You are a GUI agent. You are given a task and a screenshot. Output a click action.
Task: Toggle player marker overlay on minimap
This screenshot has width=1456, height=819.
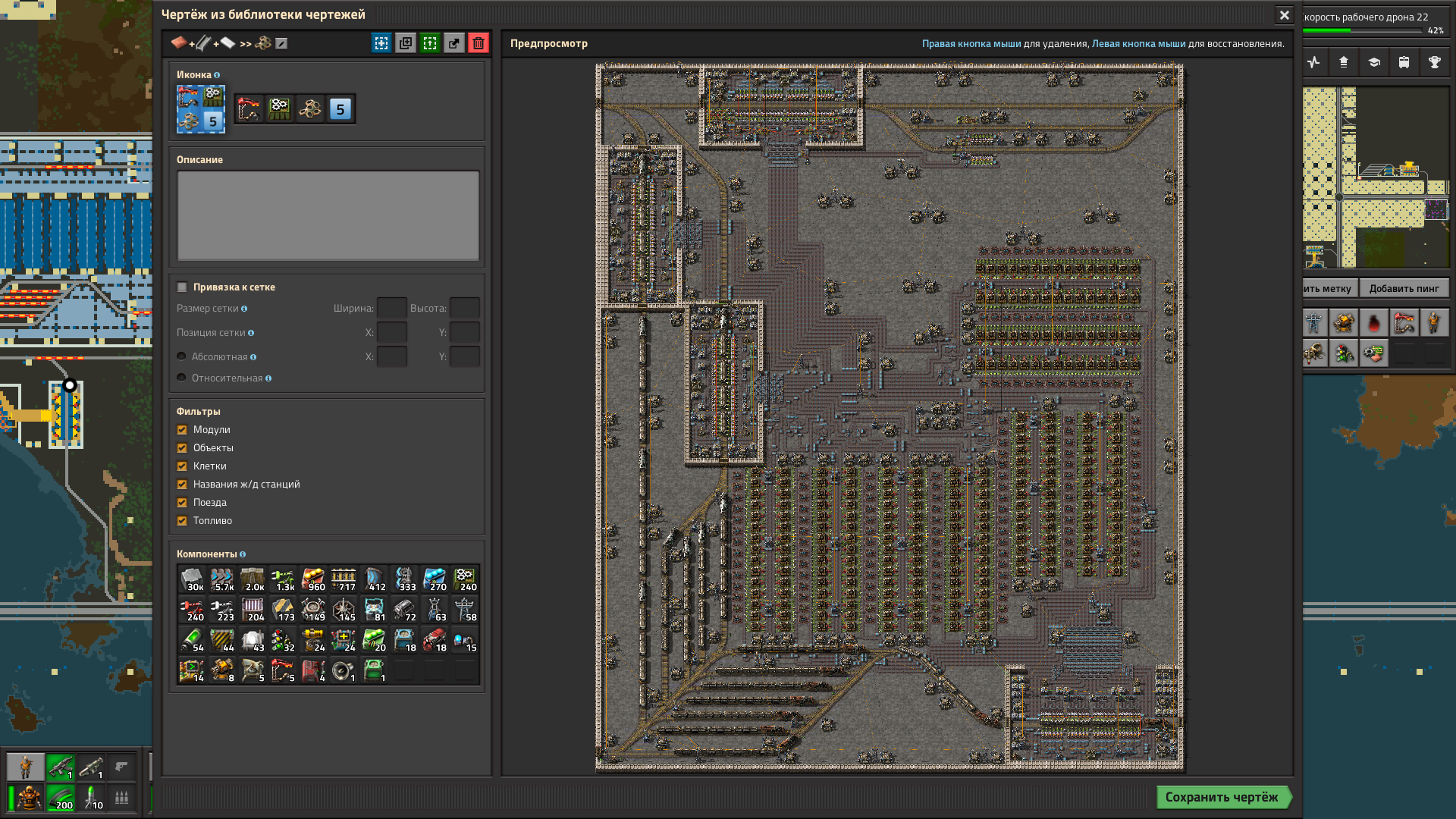[1434, 323]
